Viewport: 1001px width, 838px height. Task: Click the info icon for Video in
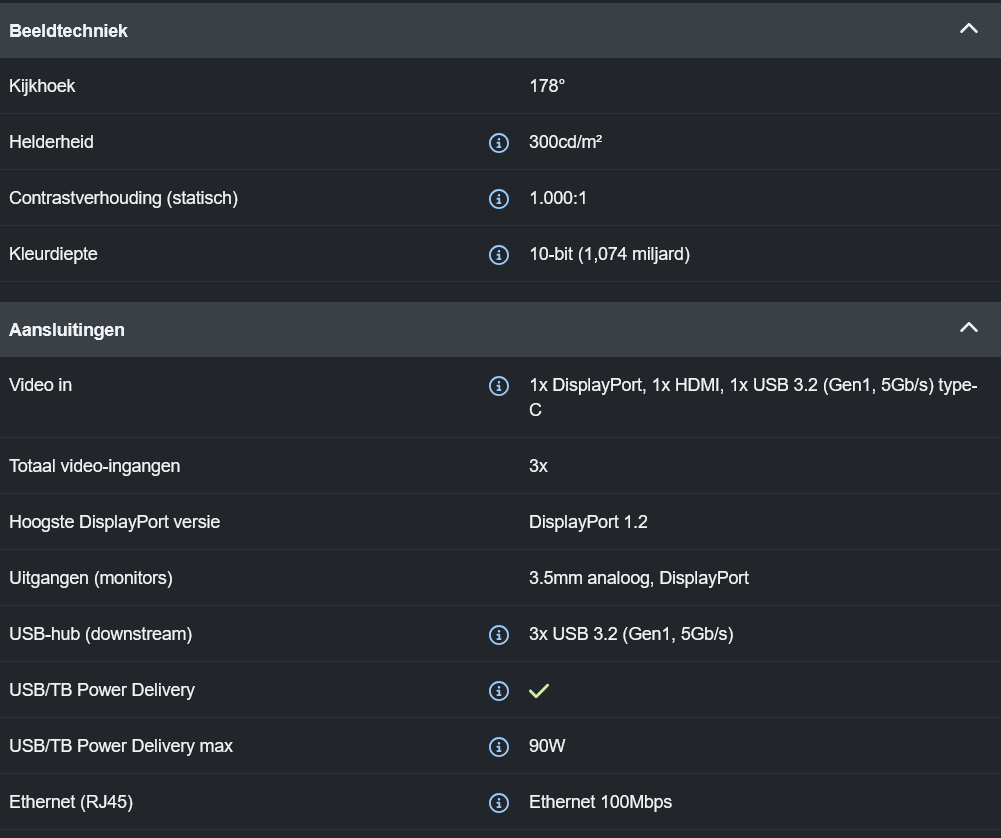click(x=499, y=386)
